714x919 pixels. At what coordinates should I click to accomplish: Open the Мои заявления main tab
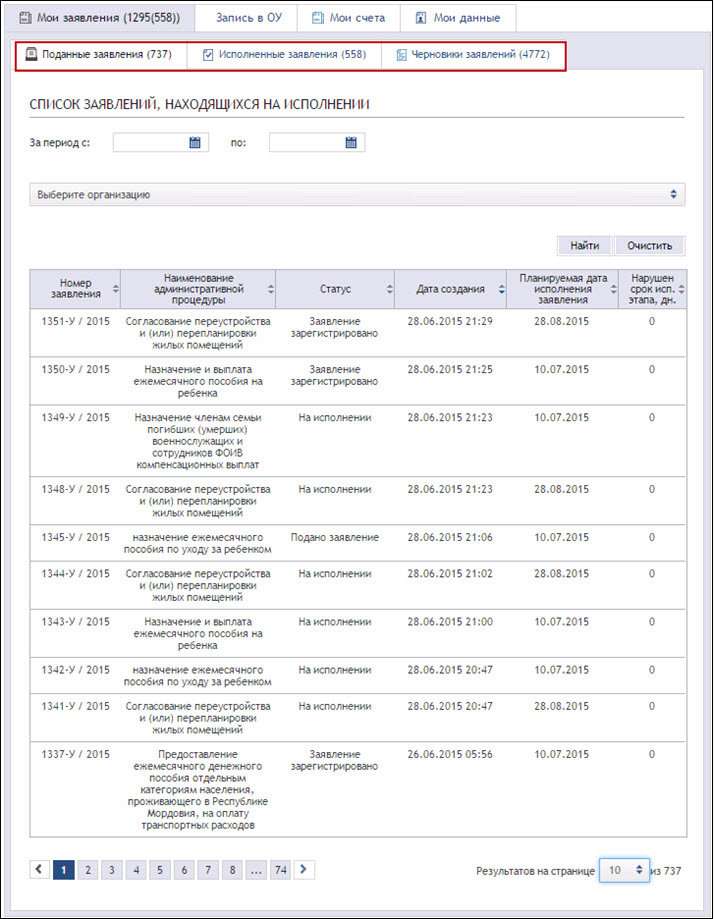click(99, 18)
